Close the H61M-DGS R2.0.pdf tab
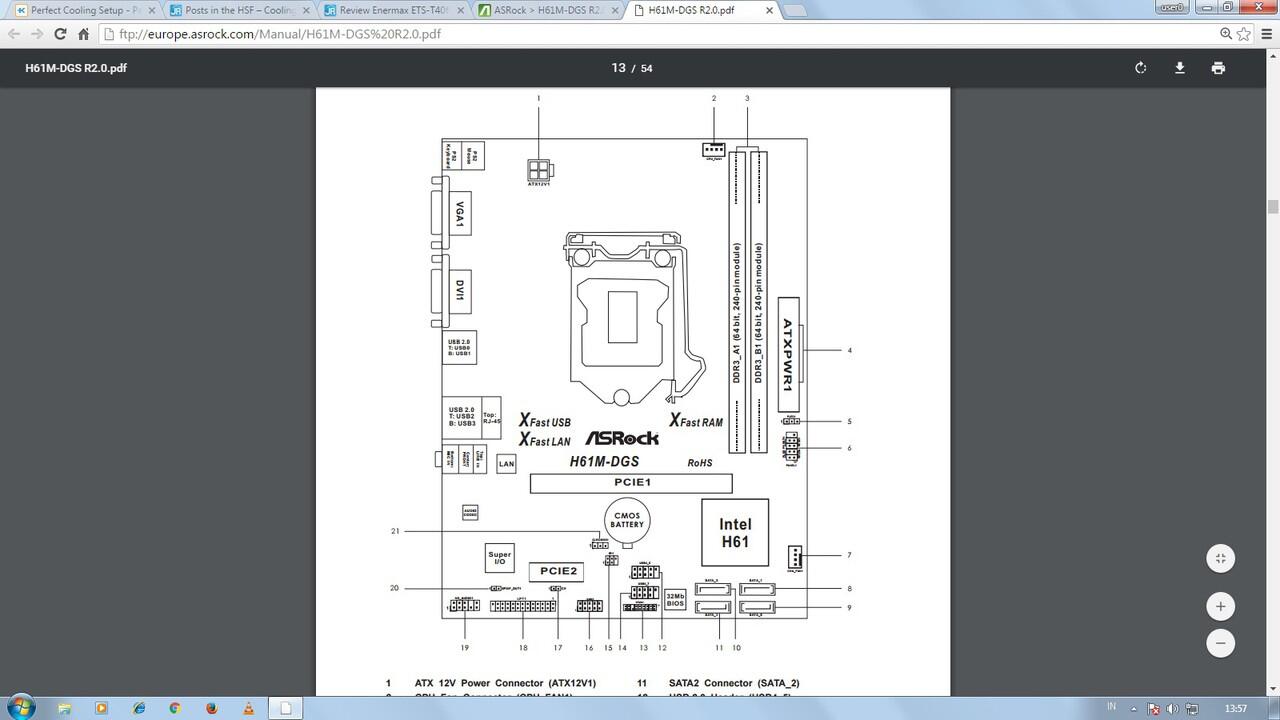 click(x=770, y=10)
